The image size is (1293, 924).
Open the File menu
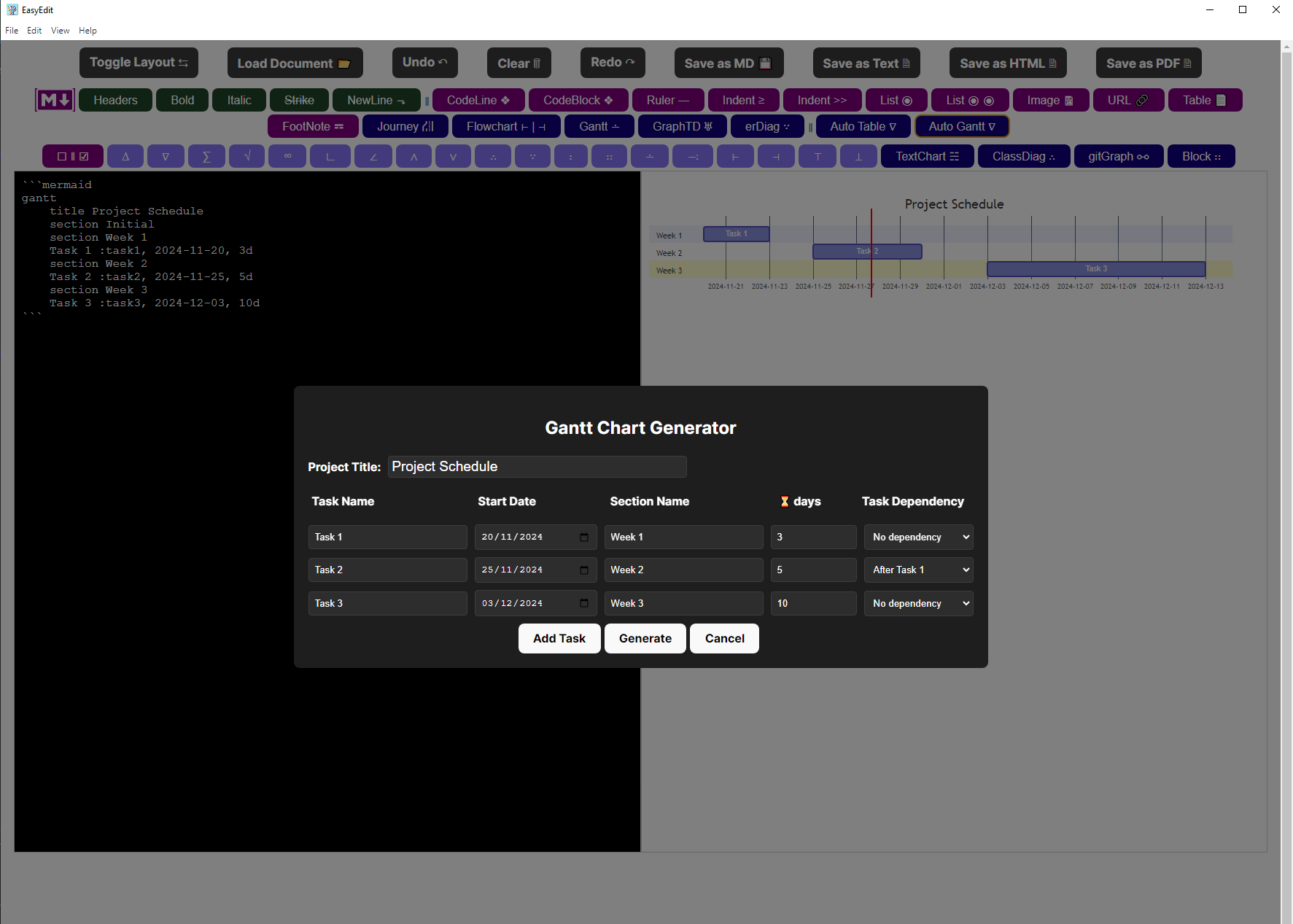pyautogui.click(x=12, y=31)
